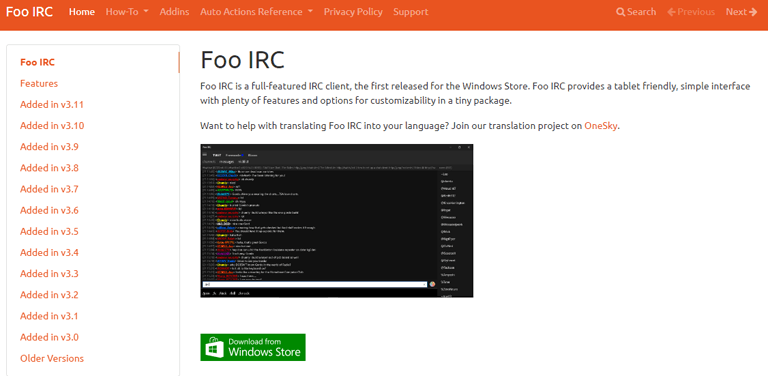Open Added in v3.0 section

tap(49, 337)
